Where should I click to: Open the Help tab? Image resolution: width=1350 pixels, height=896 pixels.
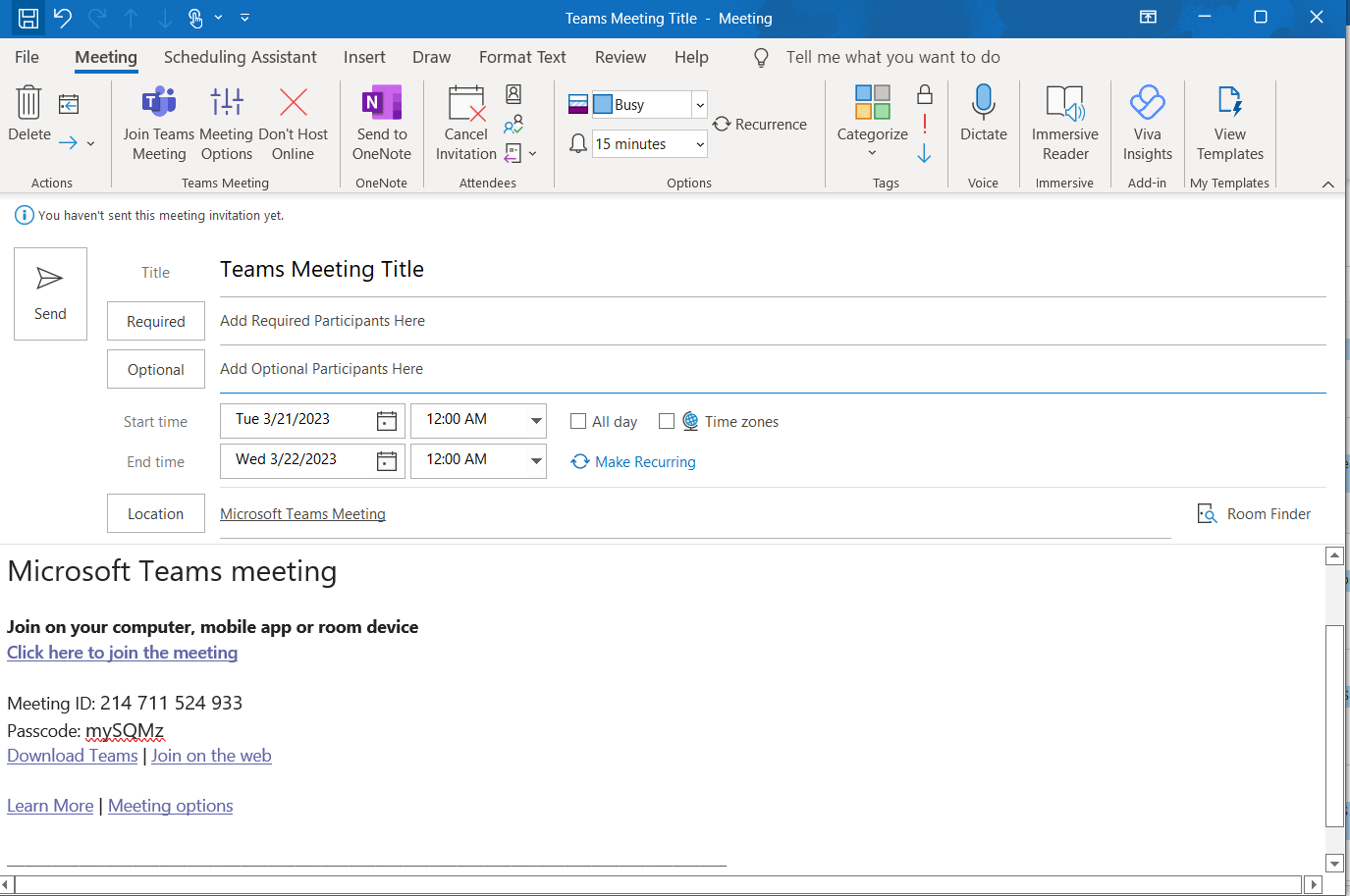691,57
